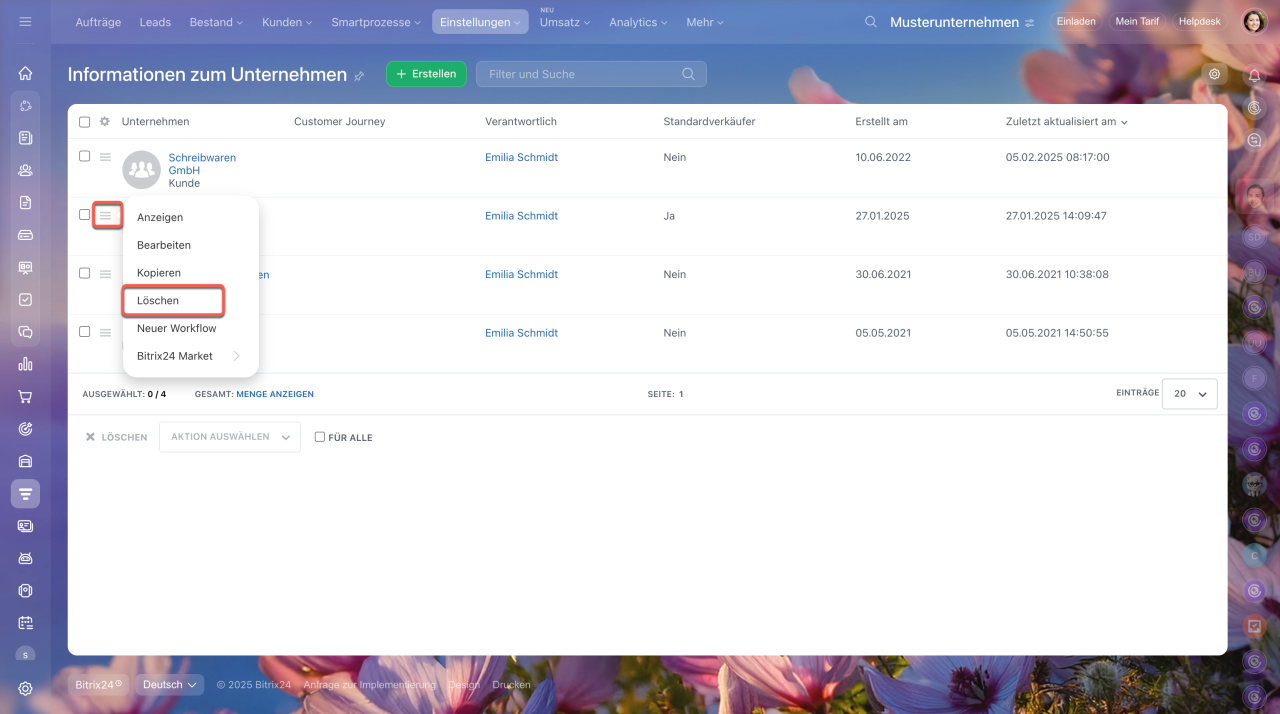Open the shopping cart icon in sidebar
The width and height of the screenshot is (1280, 714).
coord(25,396)
